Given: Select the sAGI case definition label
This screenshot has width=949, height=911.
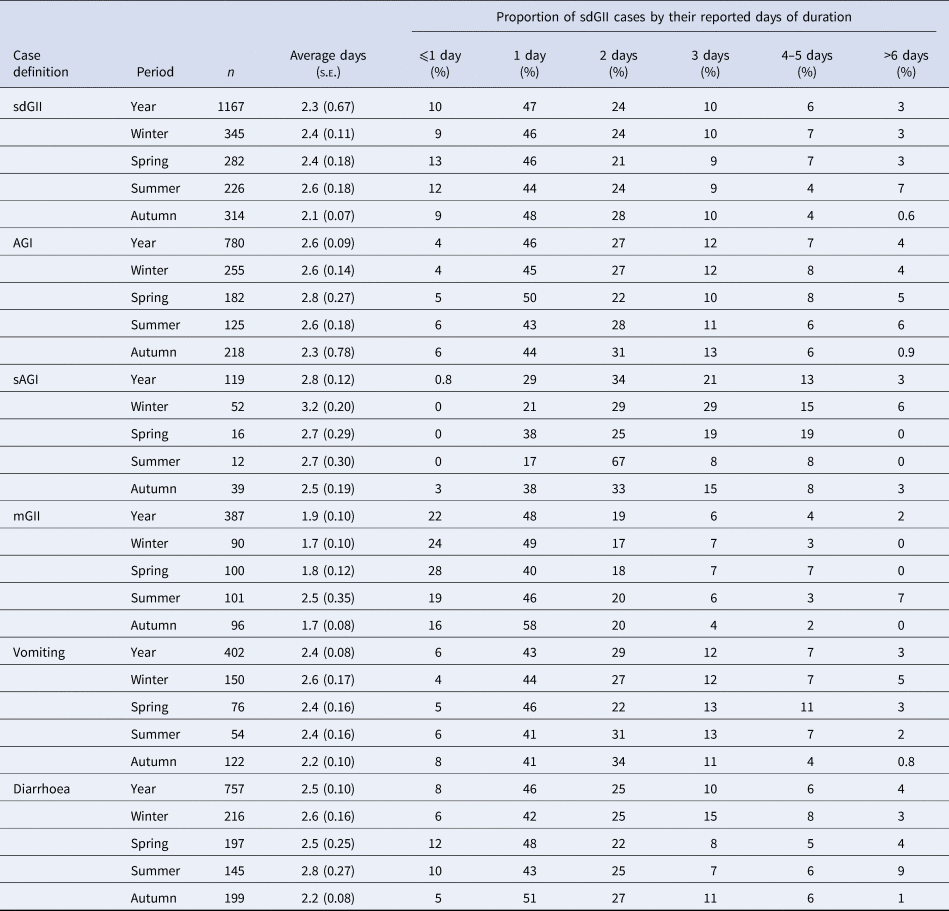Looking at the screenshot, I should (x=27, y=380).
